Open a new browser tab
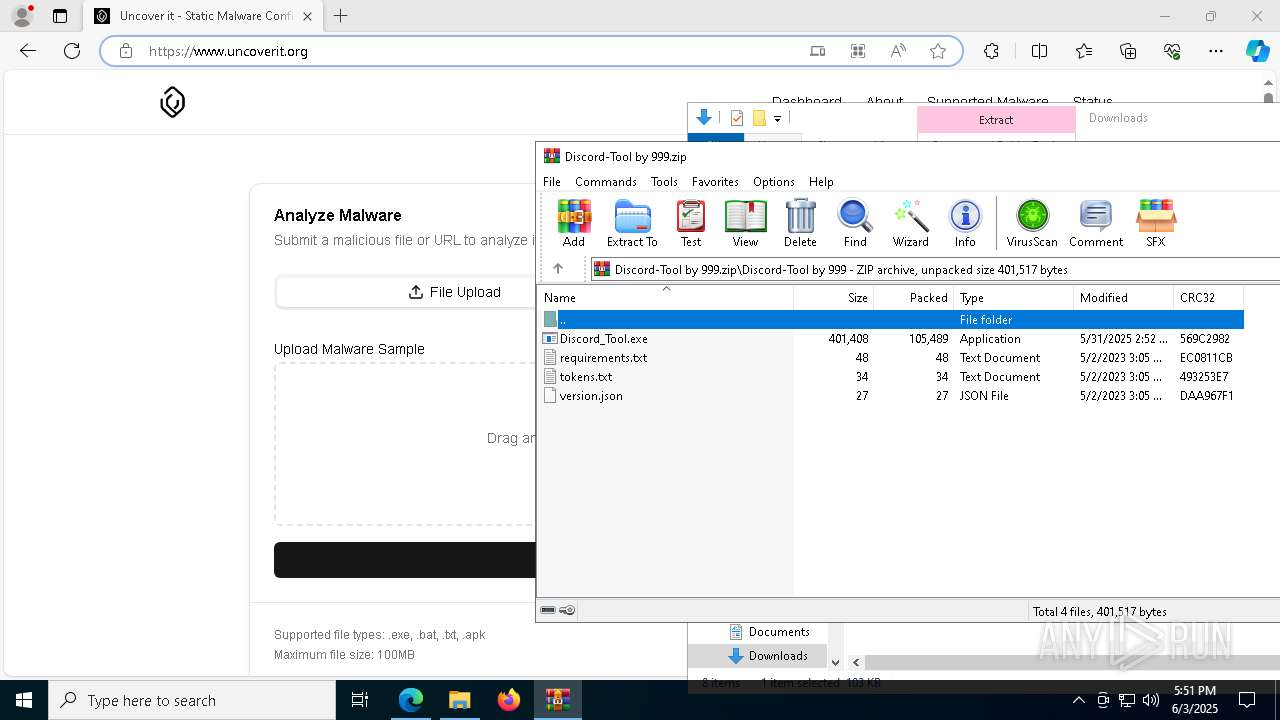The height and width of the screenshot is (720, 1280). 341,16
